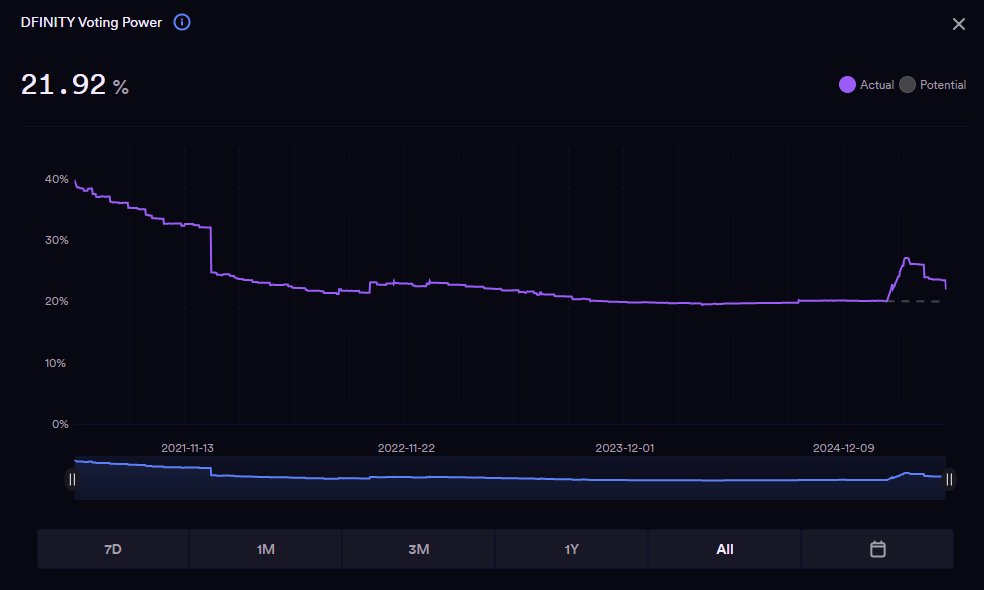Select the 3M time range
The width and height of the screenshot is (984, 590).
[419, 549]
